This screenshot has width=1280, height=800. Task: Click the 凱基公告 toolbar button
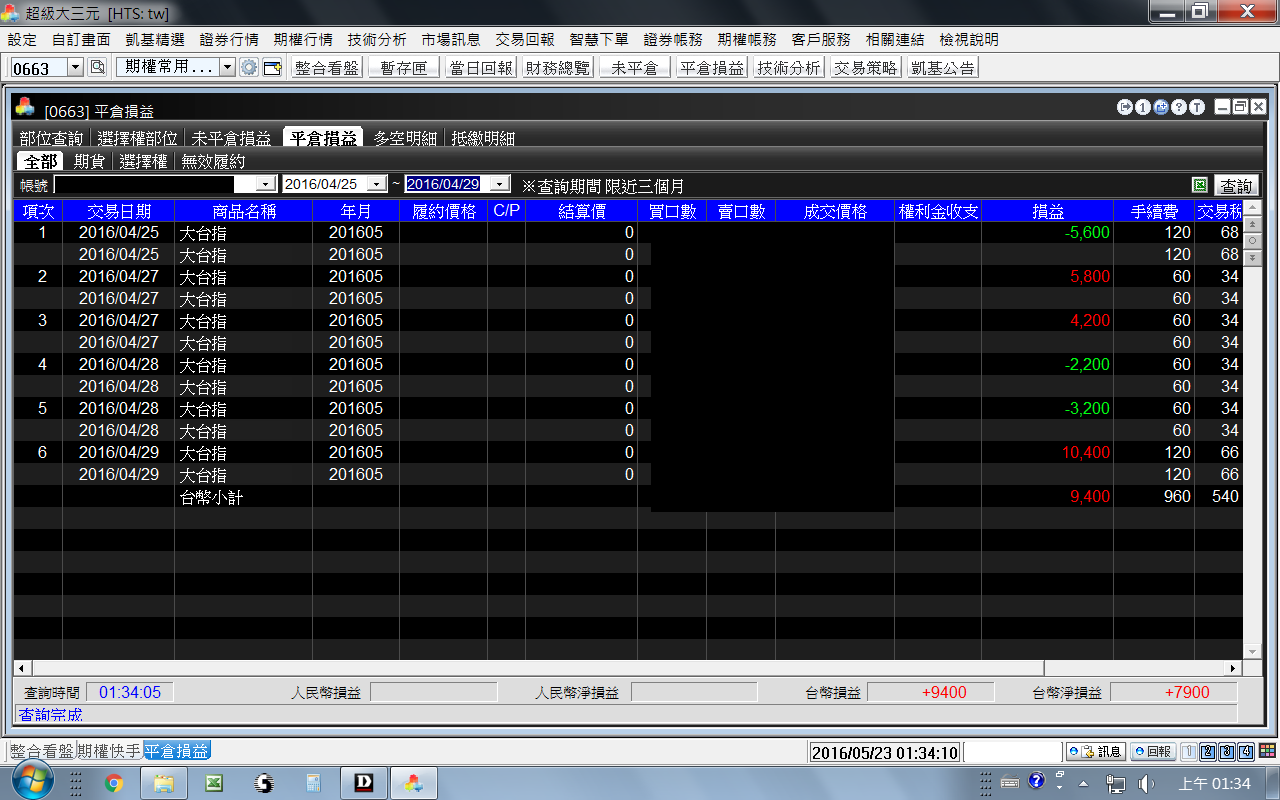pyautogui.click(x=942, y=68)
